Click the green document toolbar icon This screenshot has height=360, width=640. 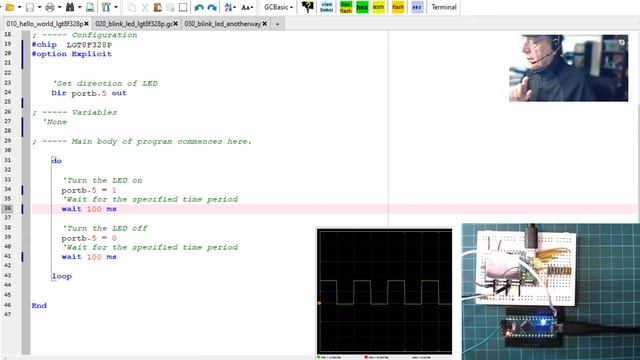point(90,7)
